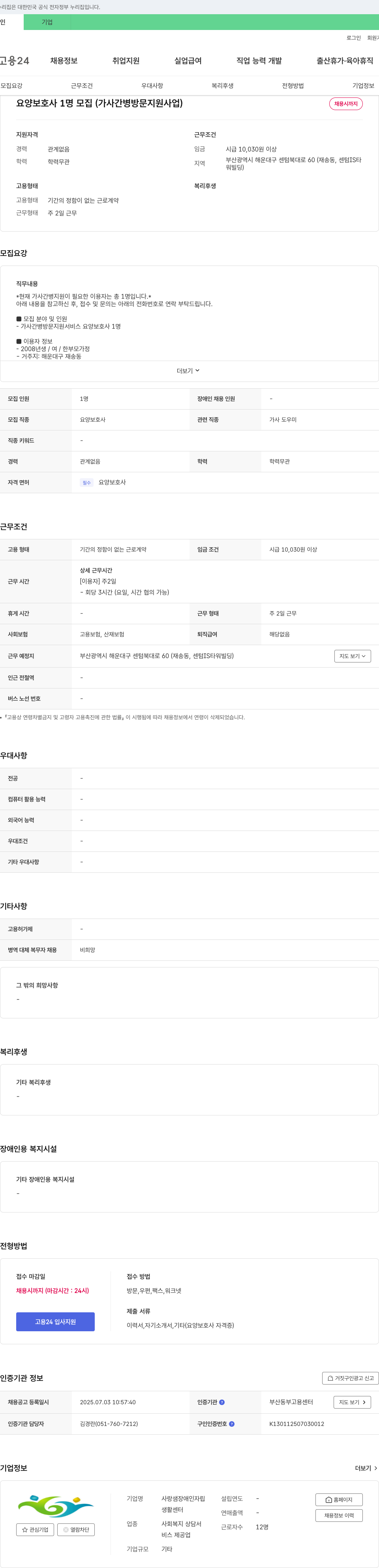
Task: Click the 구인인증번호 help icon
Action: (x=231, y=1424)
